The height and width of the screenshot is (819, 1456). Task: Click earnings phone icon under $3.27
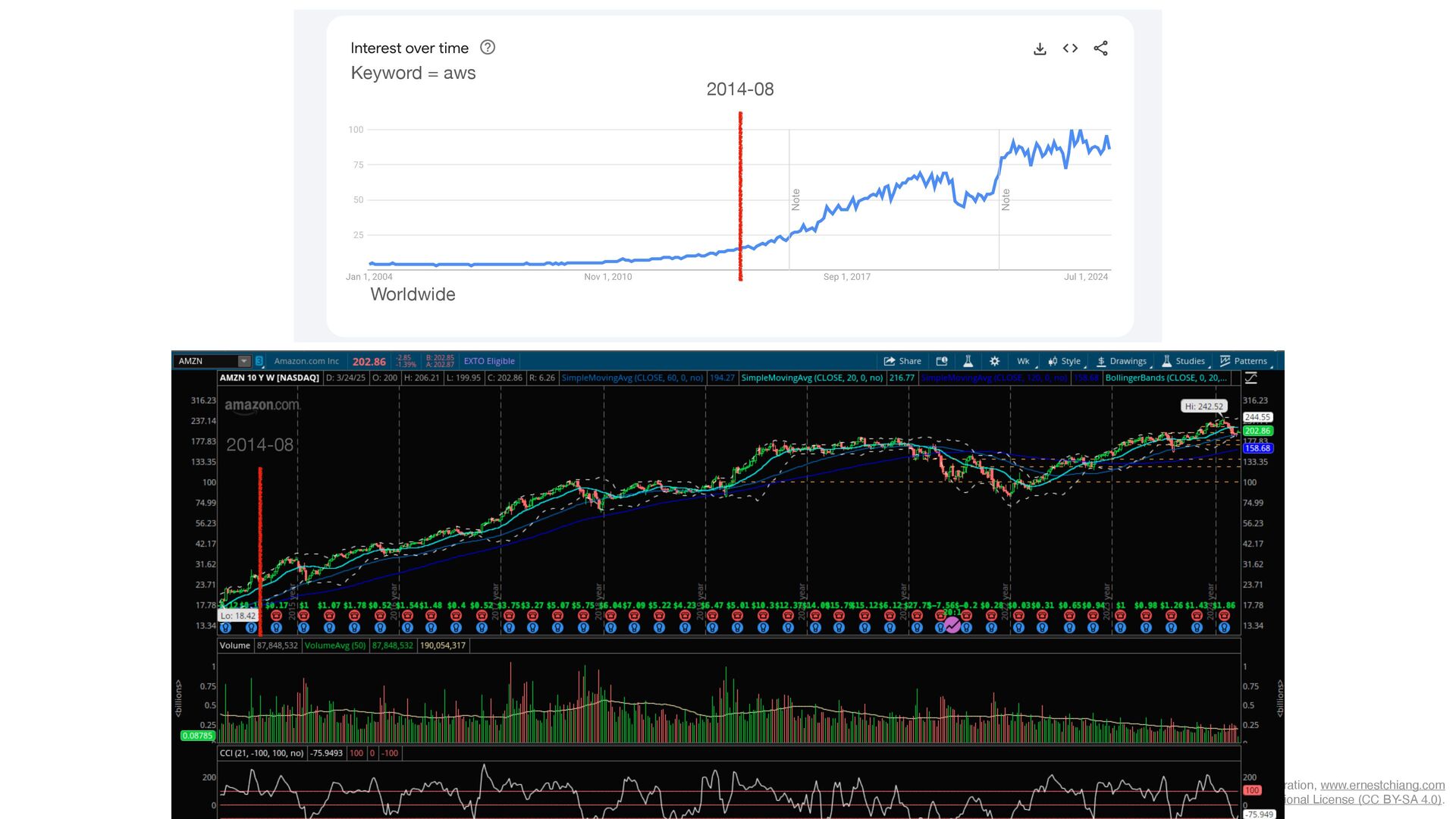pos(532,616)
